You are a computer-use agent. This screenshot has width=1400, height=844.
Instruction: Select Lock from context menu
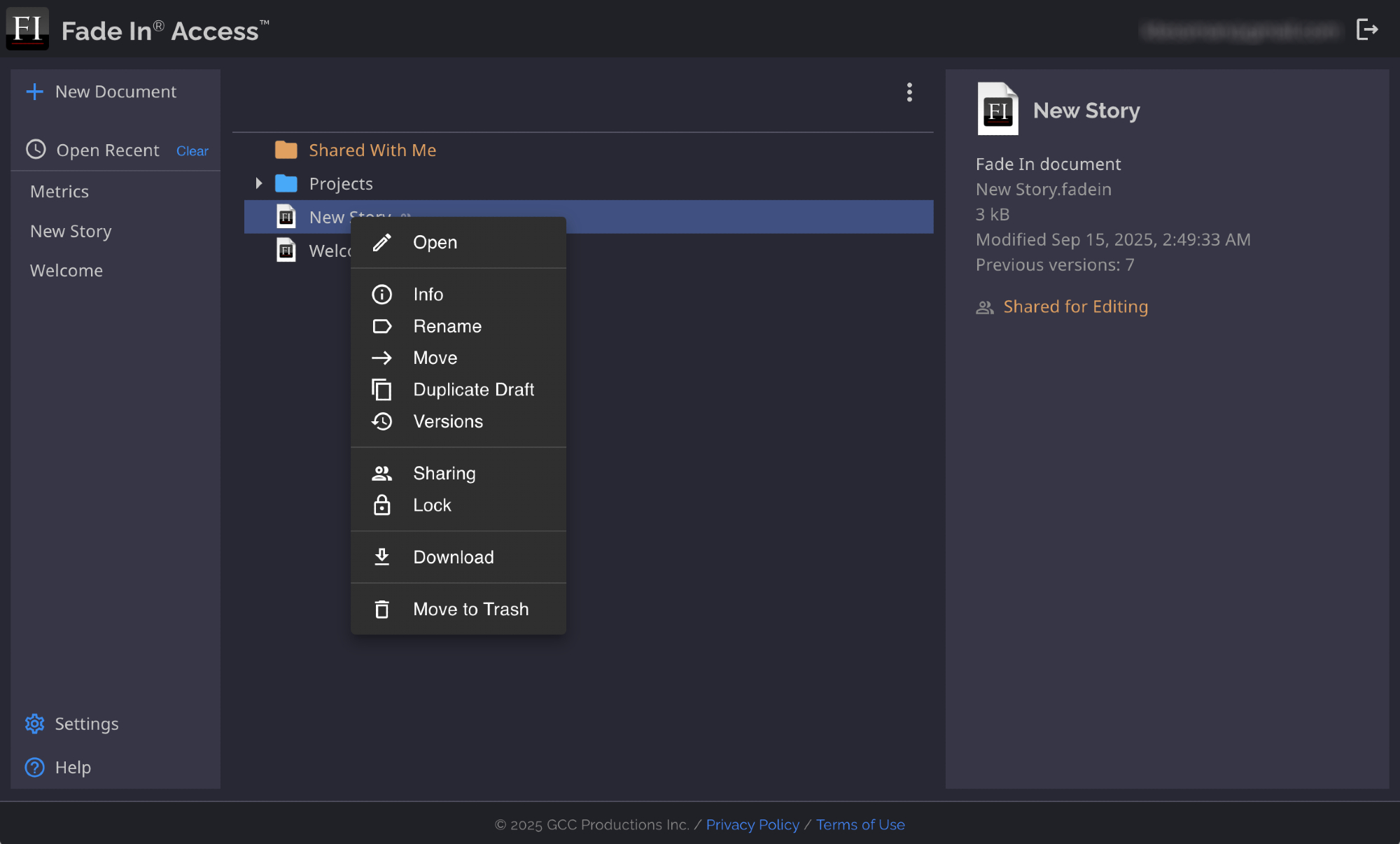(x=432, y=505)
